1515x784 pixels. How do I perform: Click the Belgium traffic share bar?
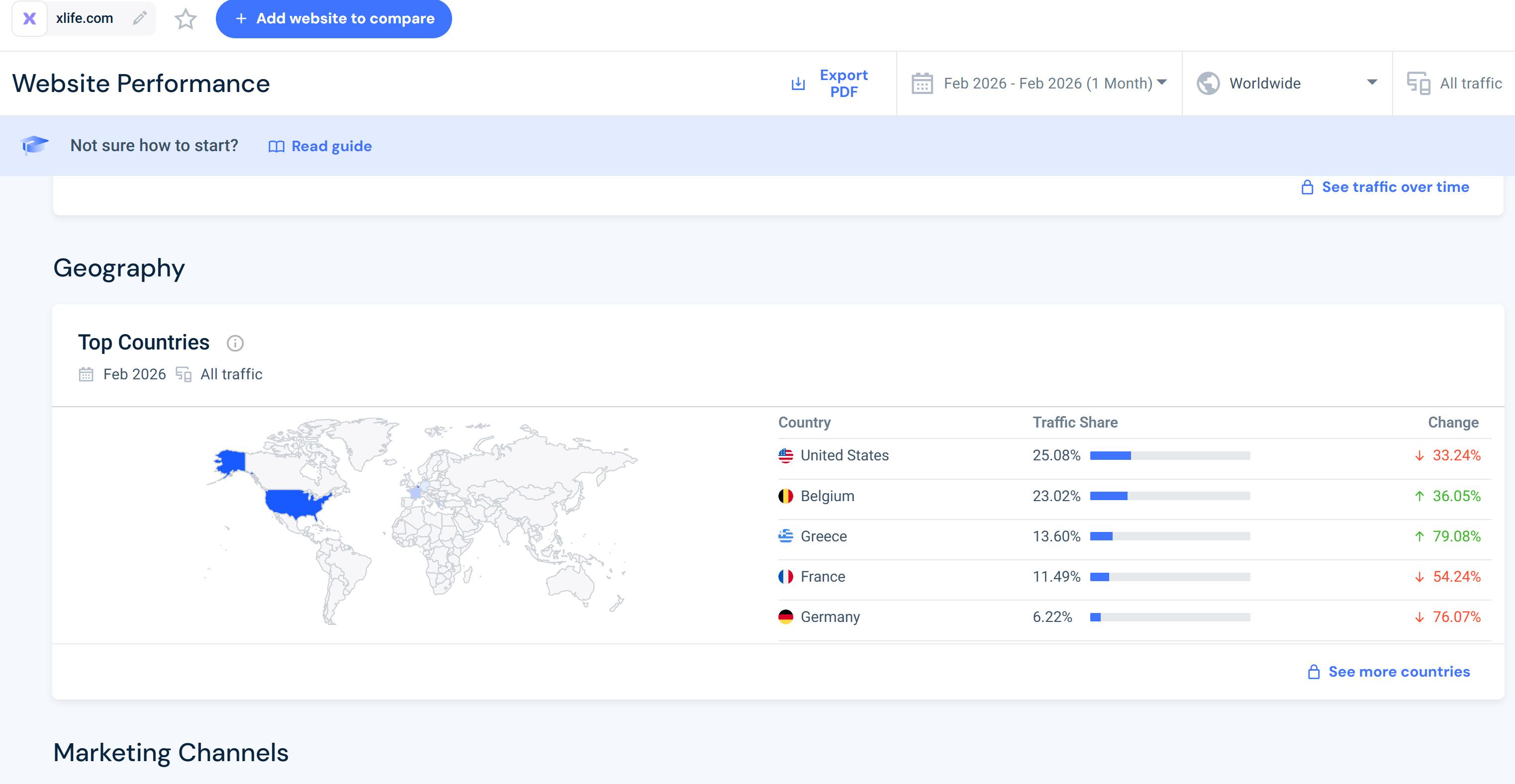[1169, 496]
